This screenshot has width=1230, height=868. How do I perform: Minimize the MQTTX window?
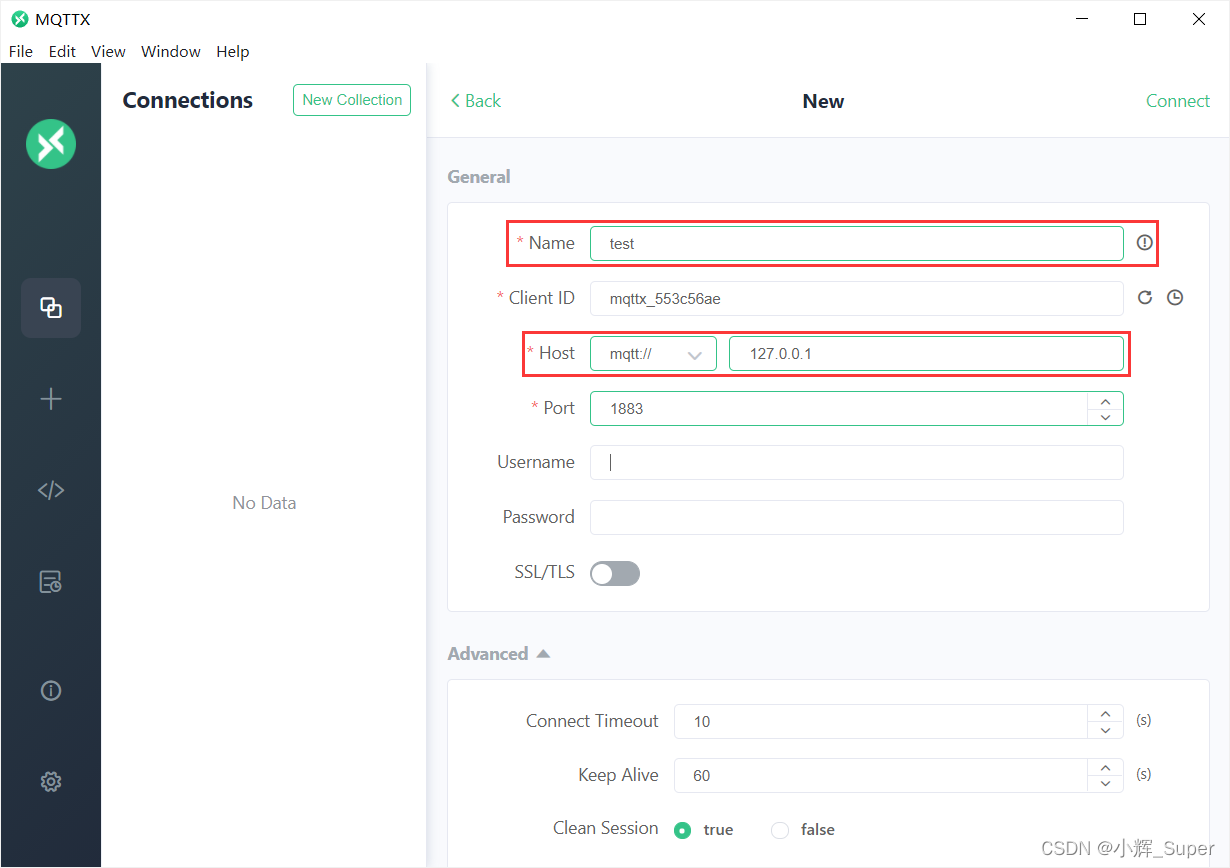1081,19
